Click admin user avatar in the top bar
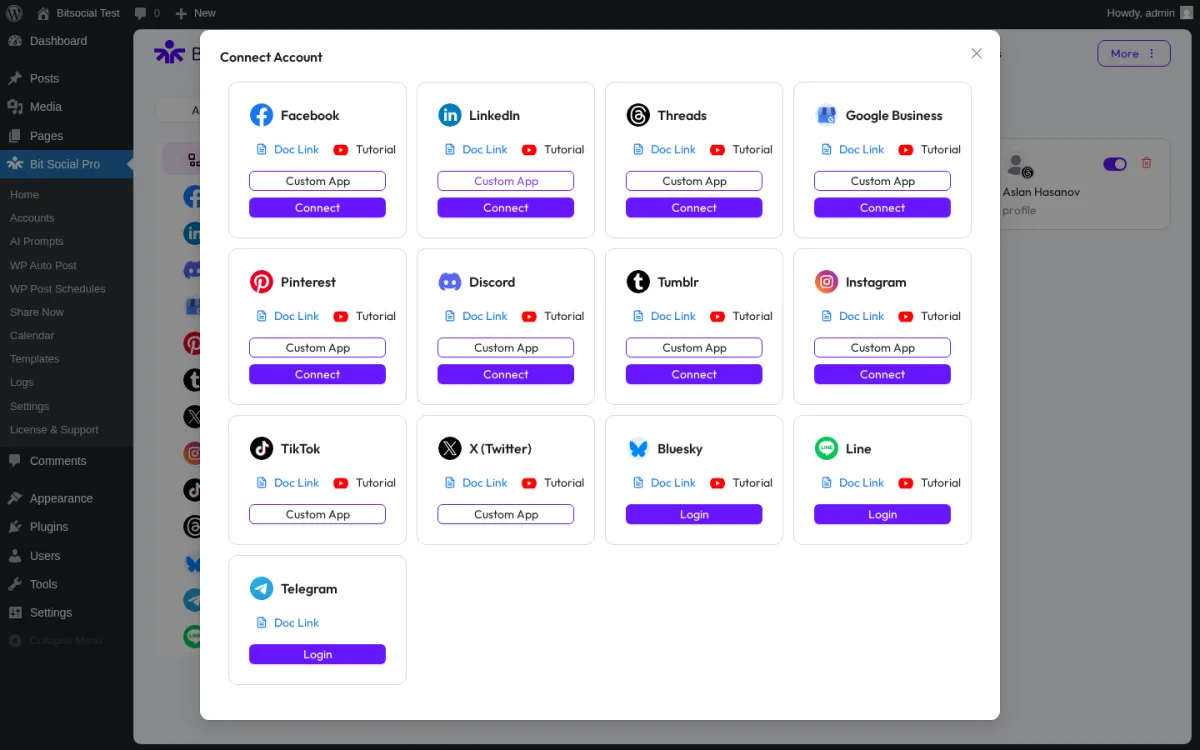 [1186, 13]
